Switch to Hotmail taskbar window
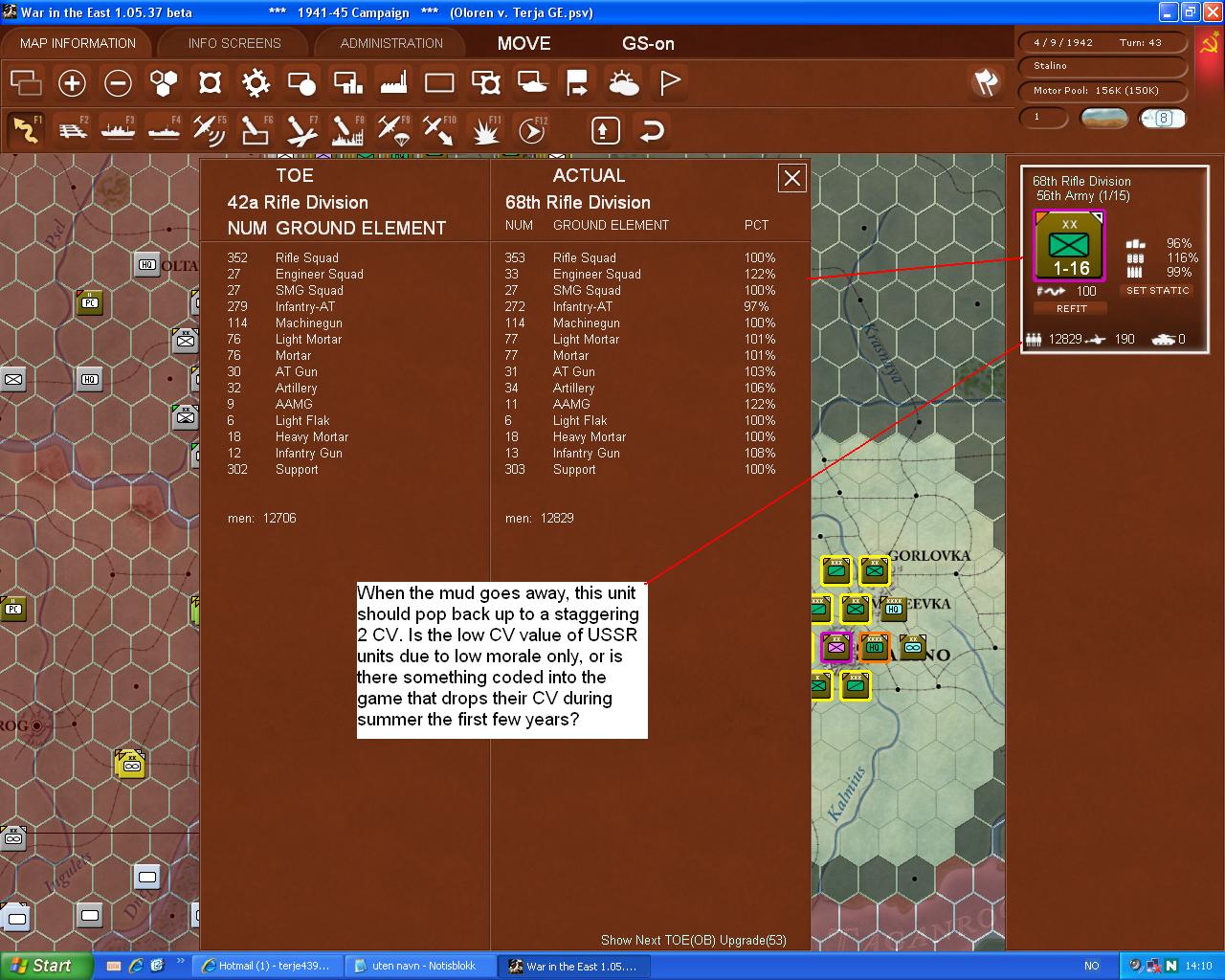This screenshot has height=980, width=1225. (x=267, y=966)
